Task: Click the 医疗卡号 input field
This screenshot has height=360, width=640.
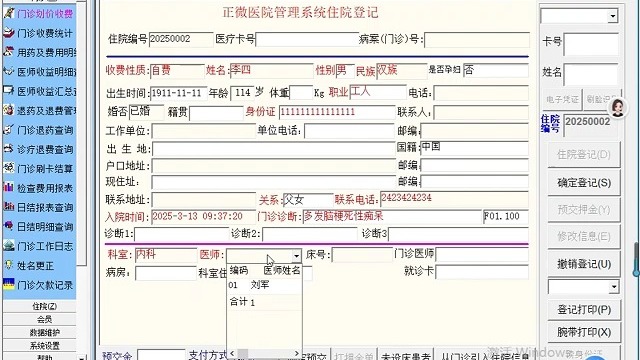Action: pos(307,40)
